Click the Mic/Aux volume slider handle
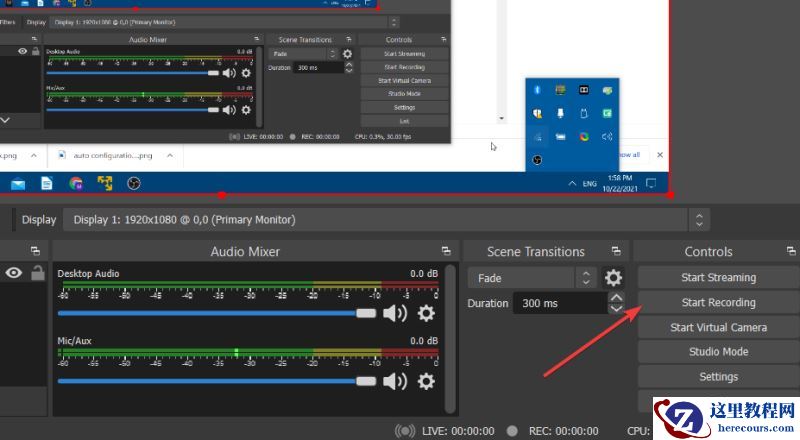 (366, 381)
